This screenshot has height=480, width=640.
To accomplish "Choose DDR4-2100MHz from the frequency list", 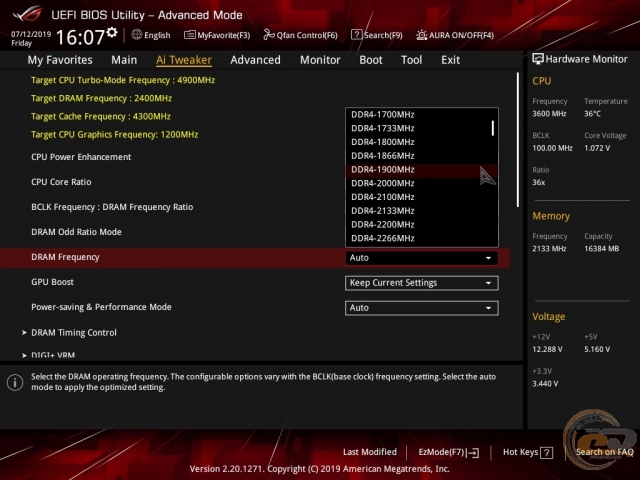I will pyautogui.click(x=422, y=197).
